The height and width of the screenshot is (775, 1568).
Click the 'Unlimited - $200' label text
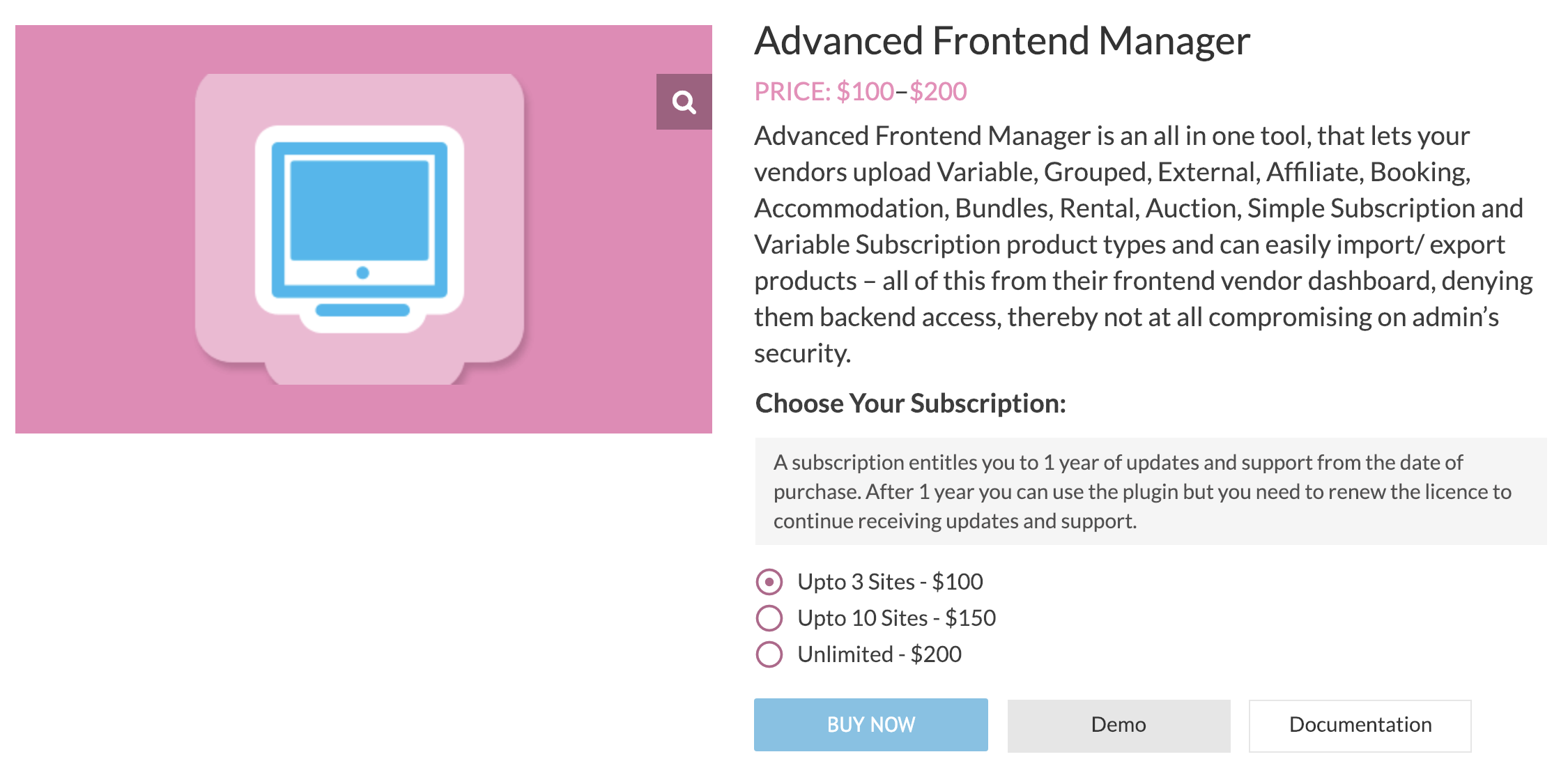[x=879, y=654]
